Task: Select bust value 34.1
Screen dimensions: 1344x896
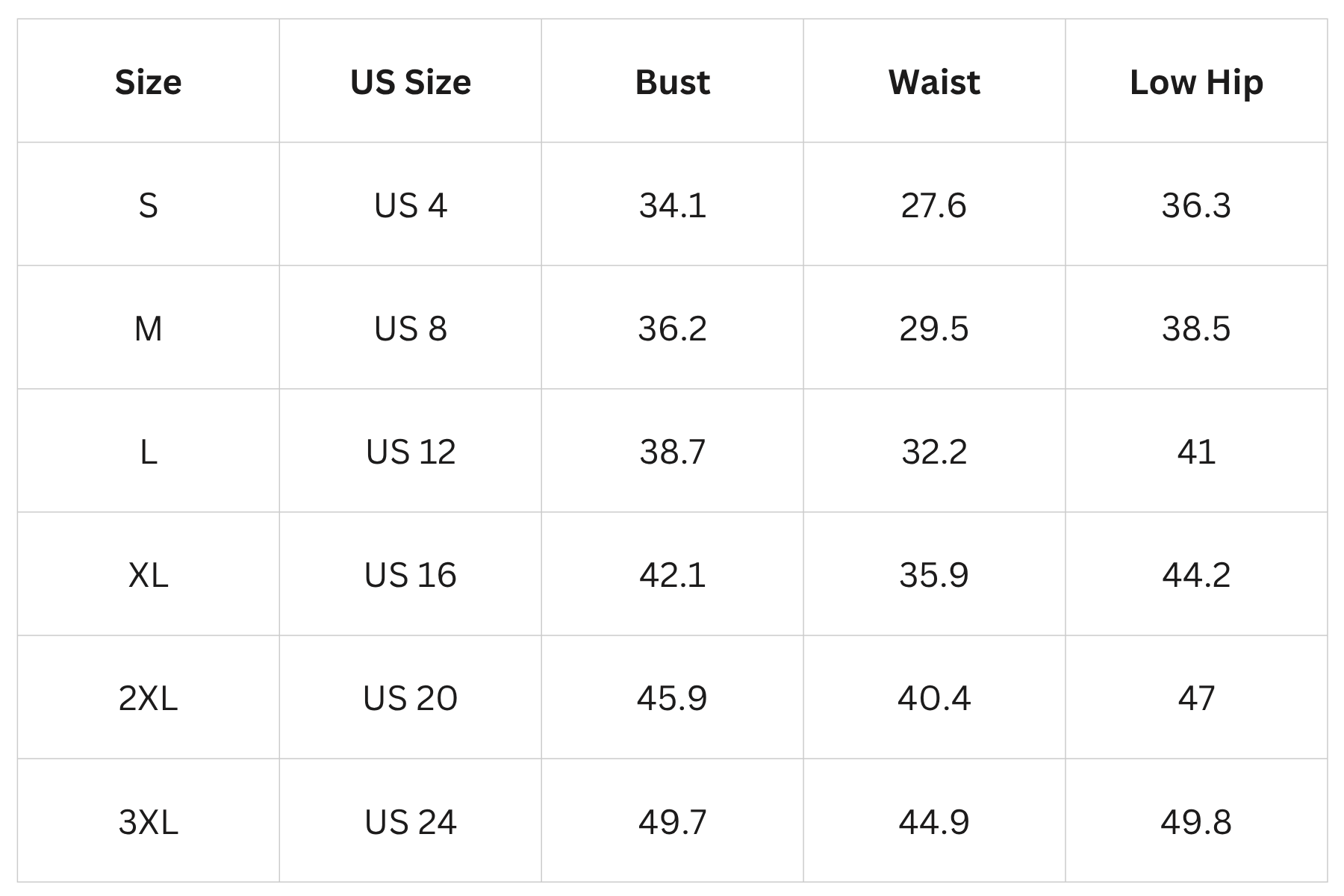Action: 672,205
